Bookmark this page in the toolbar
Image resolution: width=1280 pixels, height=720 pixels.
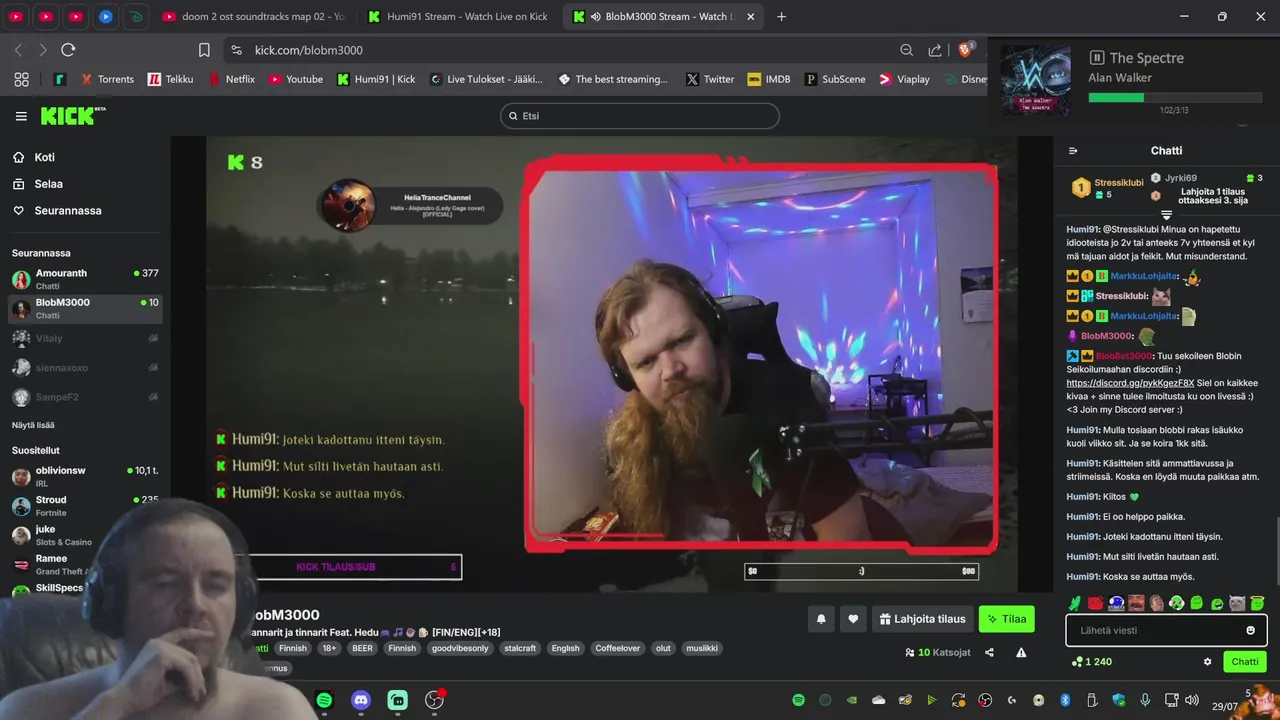(204, 50)
